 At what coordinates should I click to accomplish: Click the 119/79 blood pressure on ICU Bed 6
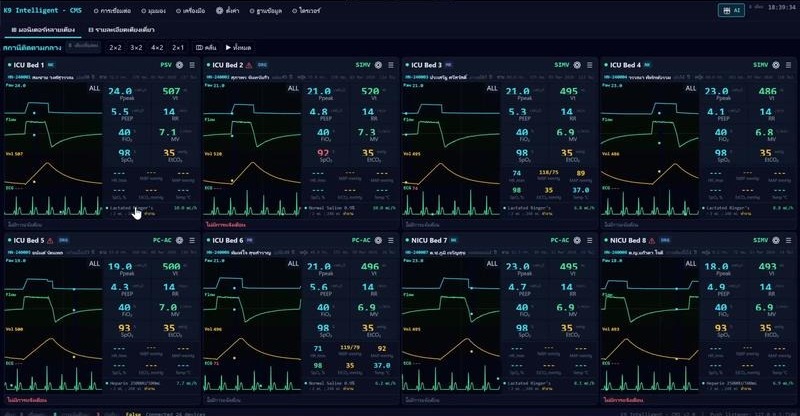[350, 348]
